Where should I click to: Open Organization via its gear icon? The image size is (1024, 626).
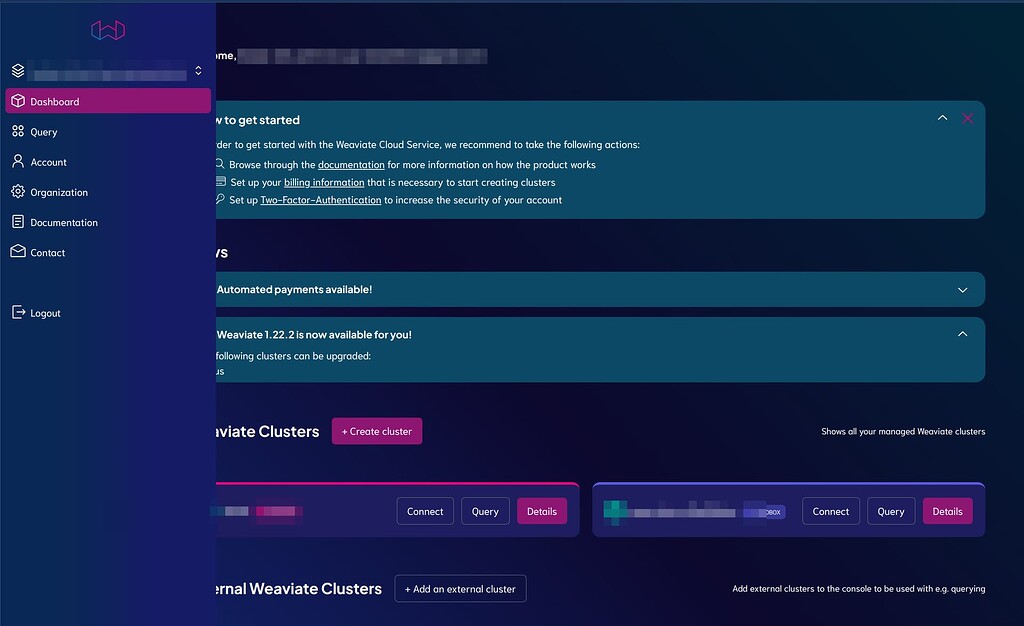click(x=17, y=191)
